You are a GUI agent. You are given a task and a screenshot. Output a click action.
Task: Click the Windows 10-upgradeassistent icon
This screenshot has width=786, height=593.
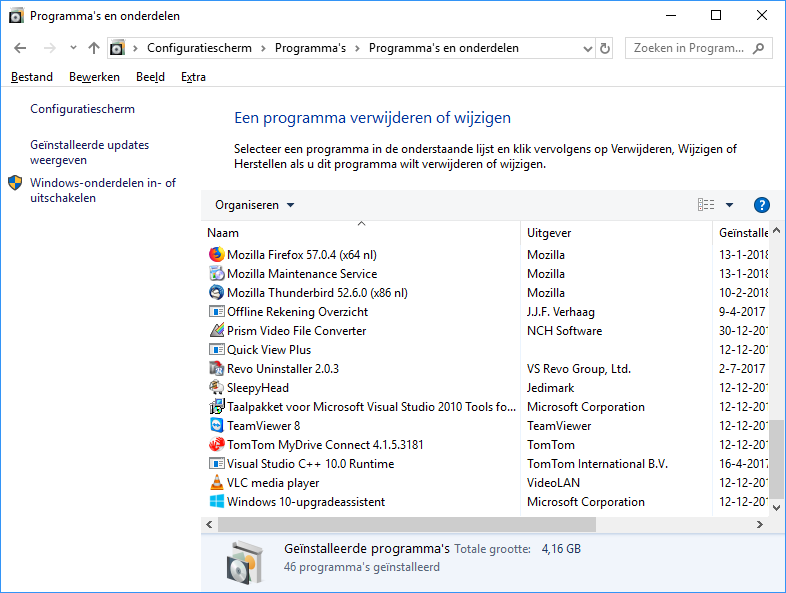click(217, 502)
